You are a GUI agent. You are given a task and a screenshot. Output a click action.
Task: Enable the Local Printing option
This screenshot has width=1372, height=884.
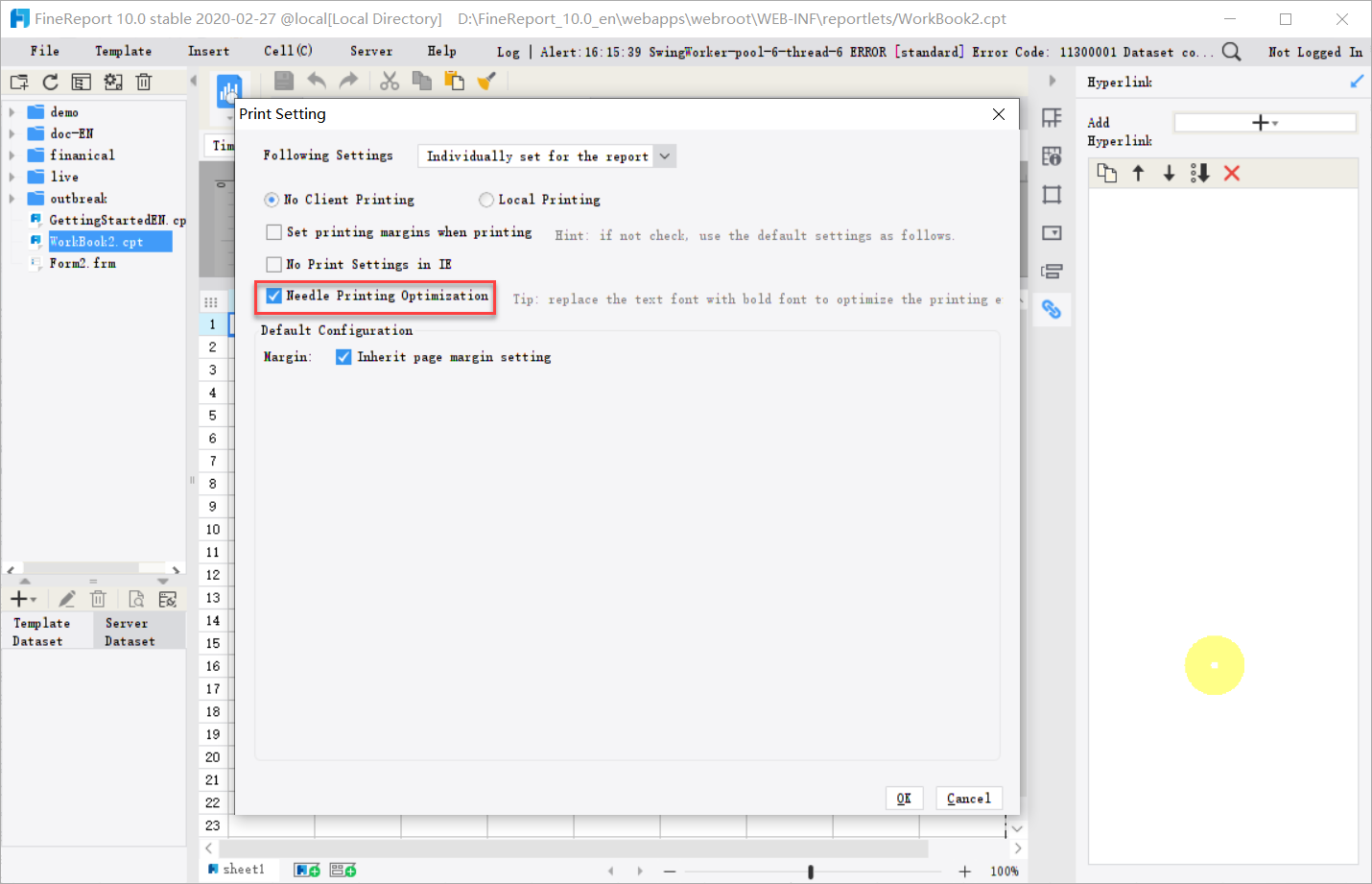coord(486,199)
